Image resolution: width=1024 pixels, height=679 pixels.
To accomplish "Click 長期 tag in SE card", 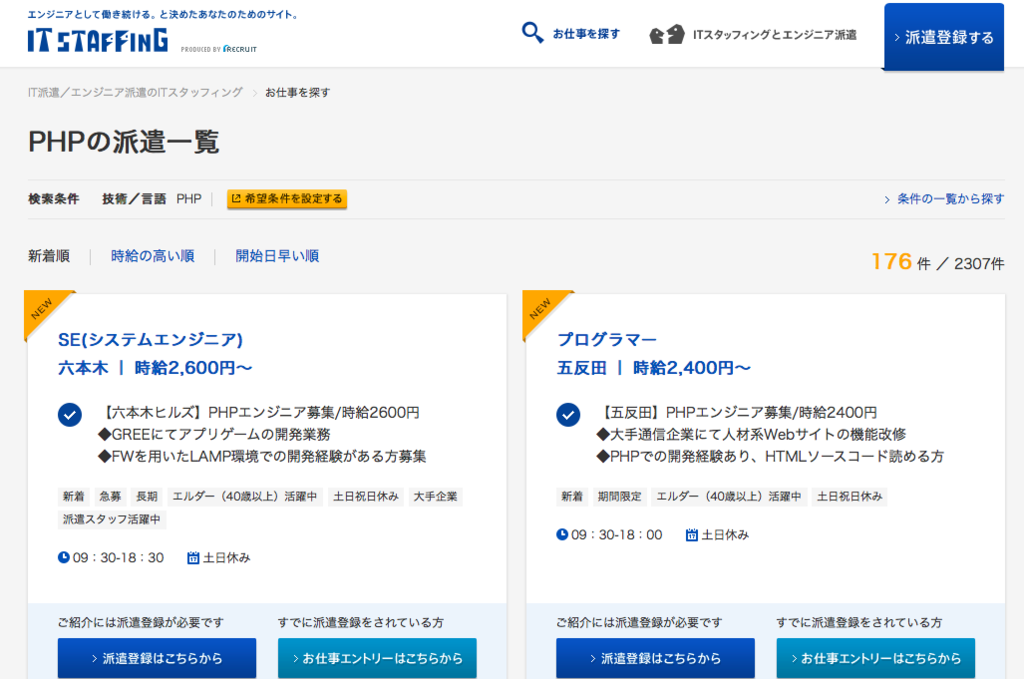I will [147, 496].
